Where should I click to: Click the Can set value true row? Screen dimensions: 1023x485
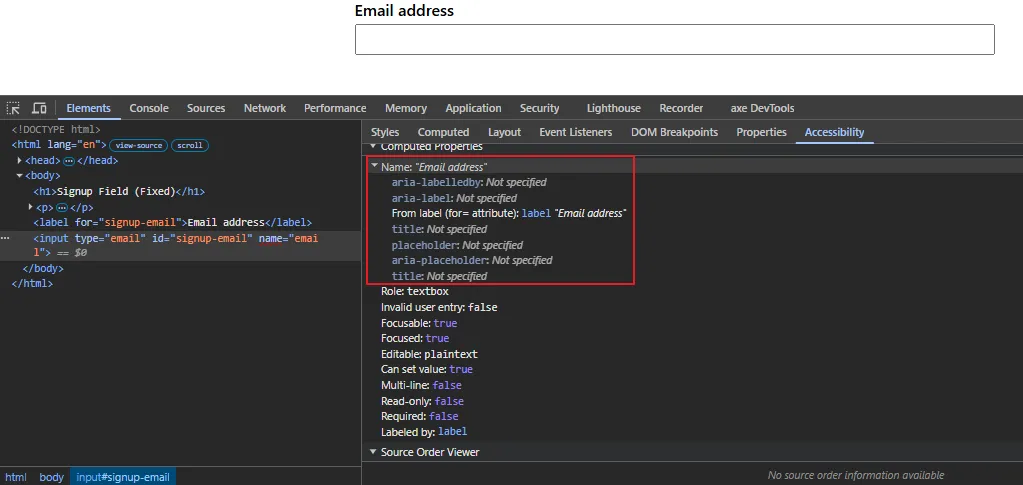tap(427, 369)
